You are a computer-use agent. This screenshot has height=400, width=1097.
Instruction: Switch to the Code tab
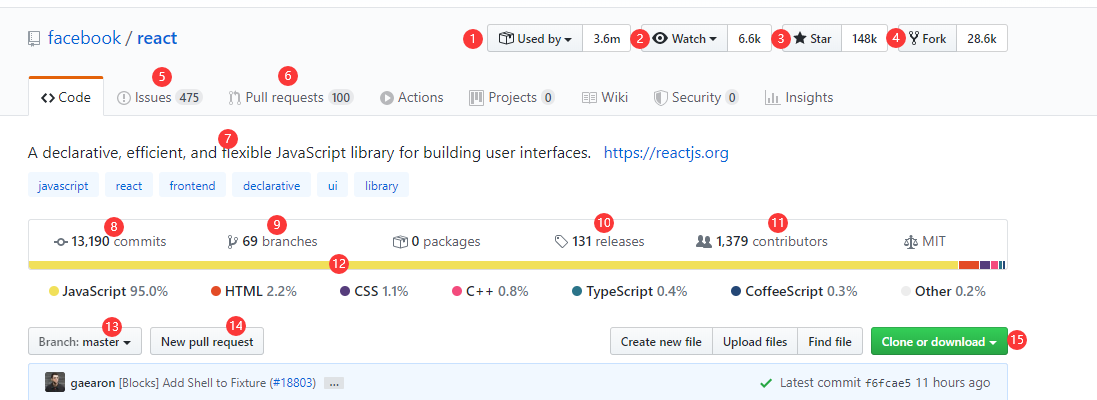66,97
